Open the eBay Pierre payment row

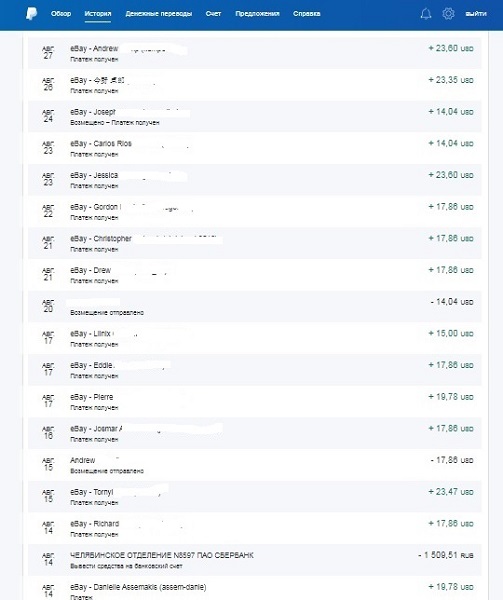click(x=255, y=401)
